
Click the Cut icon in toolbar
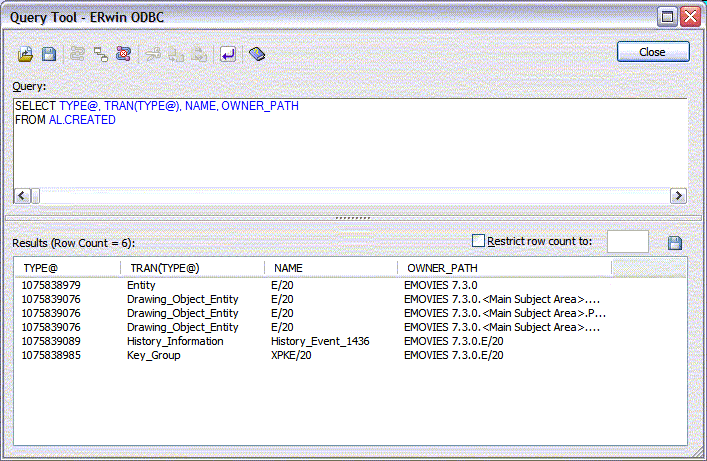coord(153,54)
